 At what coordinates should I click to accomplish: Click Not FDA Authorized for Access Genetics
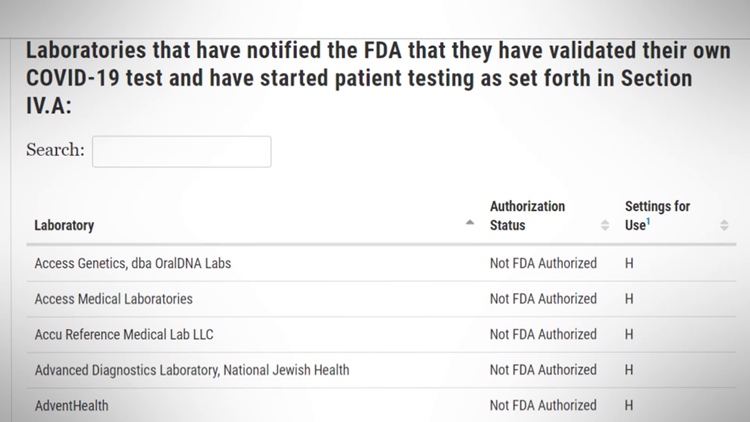coord(543,263)
